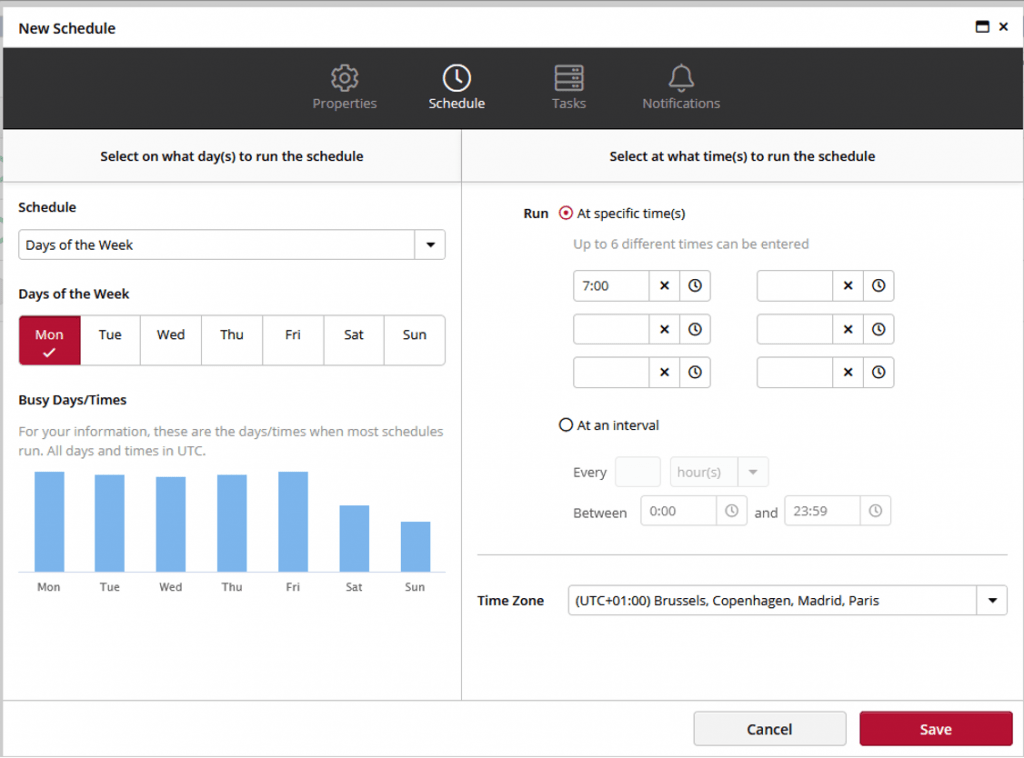Screen dimensions: 1024x758
Task: Click the Fri bar in Busy Days chart
Action: 293,522
